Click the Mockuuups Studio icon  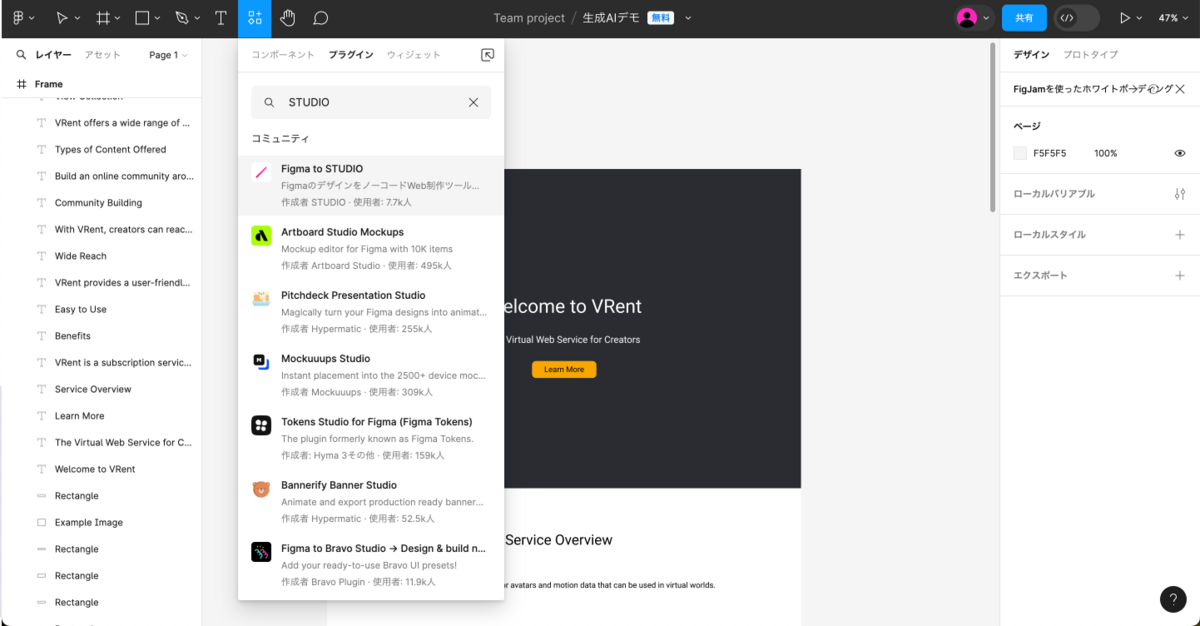click(261, 362)
